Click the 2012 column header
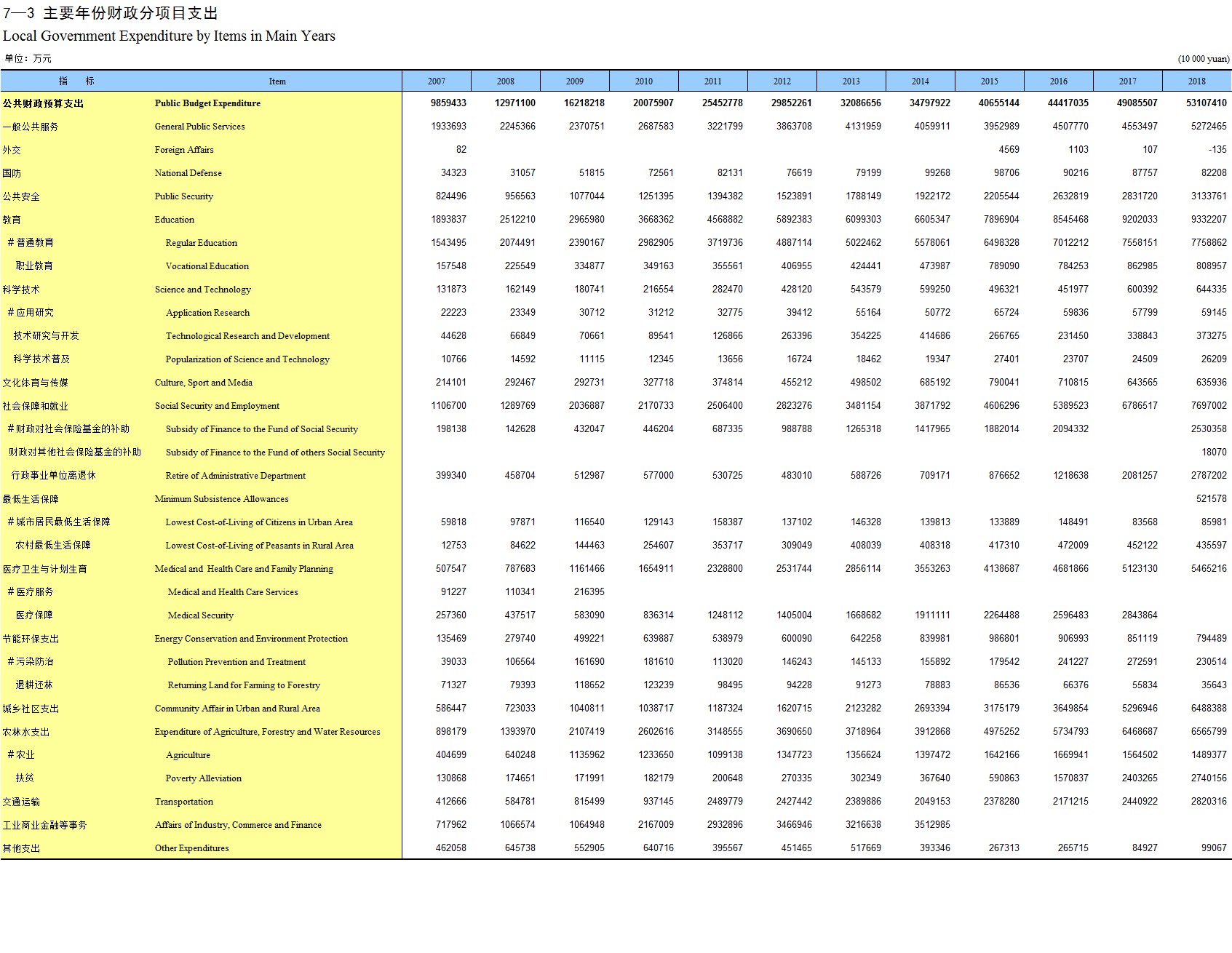The image size is (1232, 953). point(782,81)
